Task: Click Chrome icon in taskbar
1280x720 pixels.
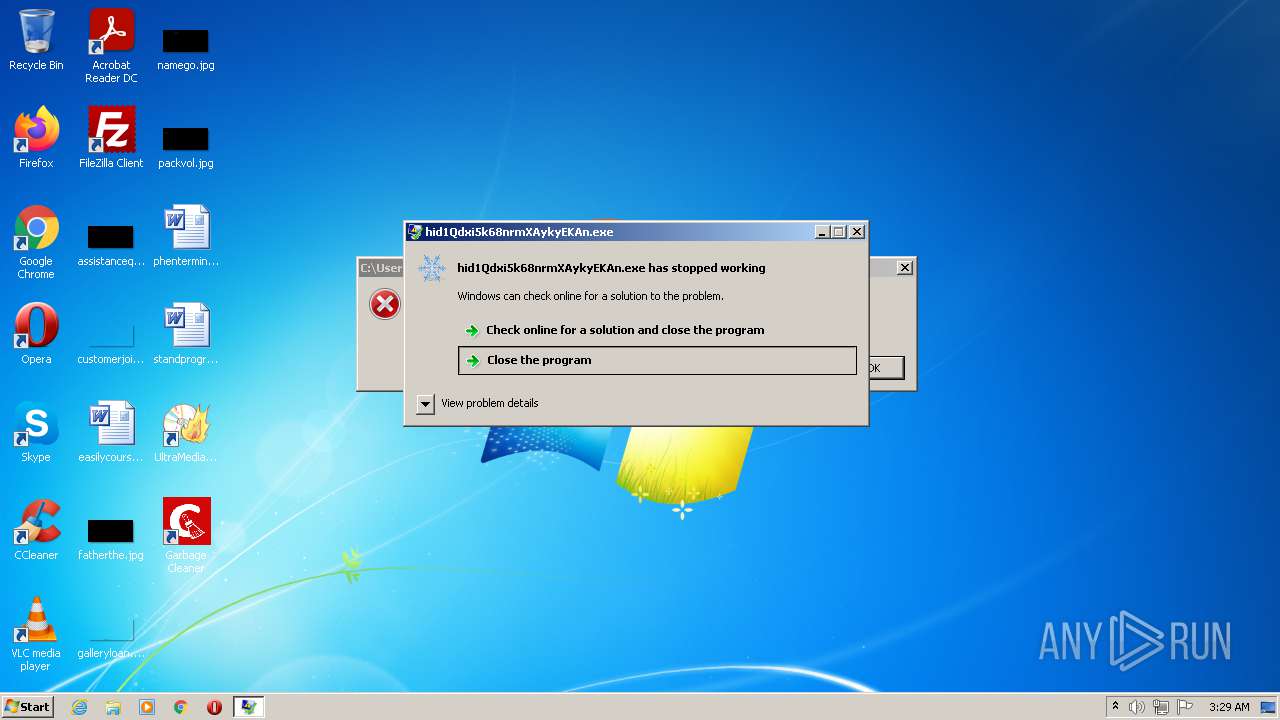Action: pyautogui.click(x=181, y=707)
